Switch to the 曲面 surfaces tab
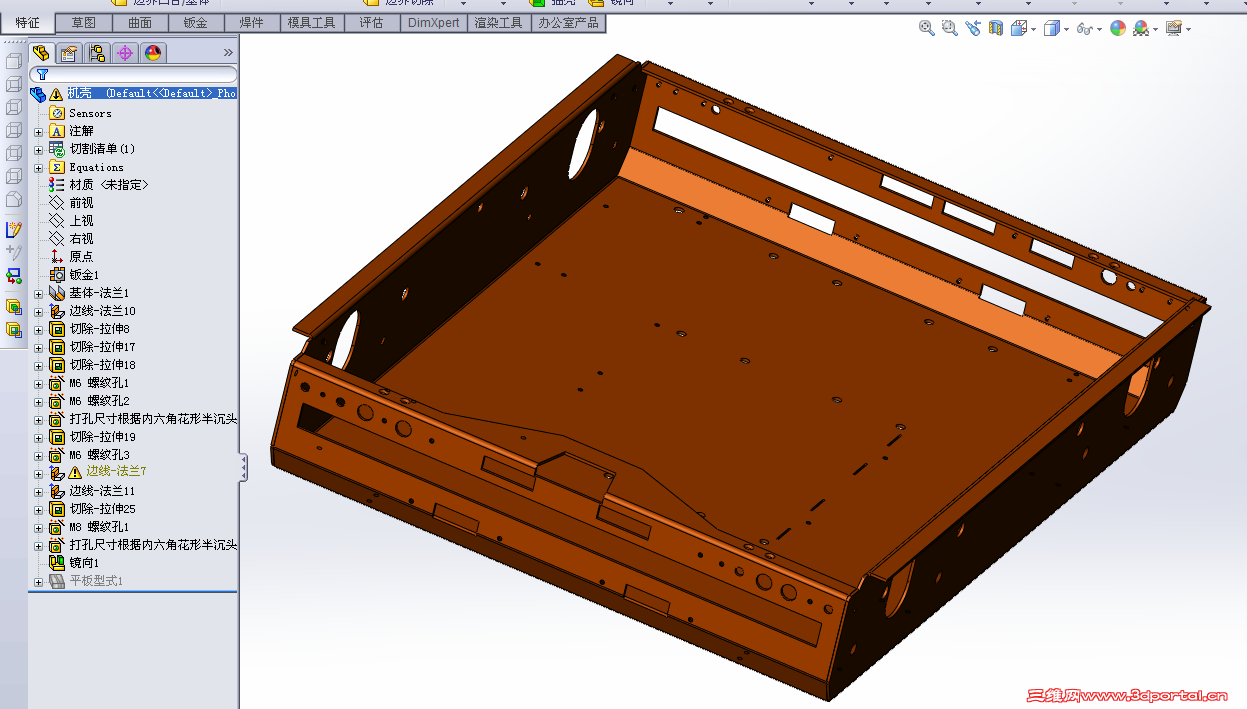This screenshot has height=709, width=1247. click(x=140, y=22)
